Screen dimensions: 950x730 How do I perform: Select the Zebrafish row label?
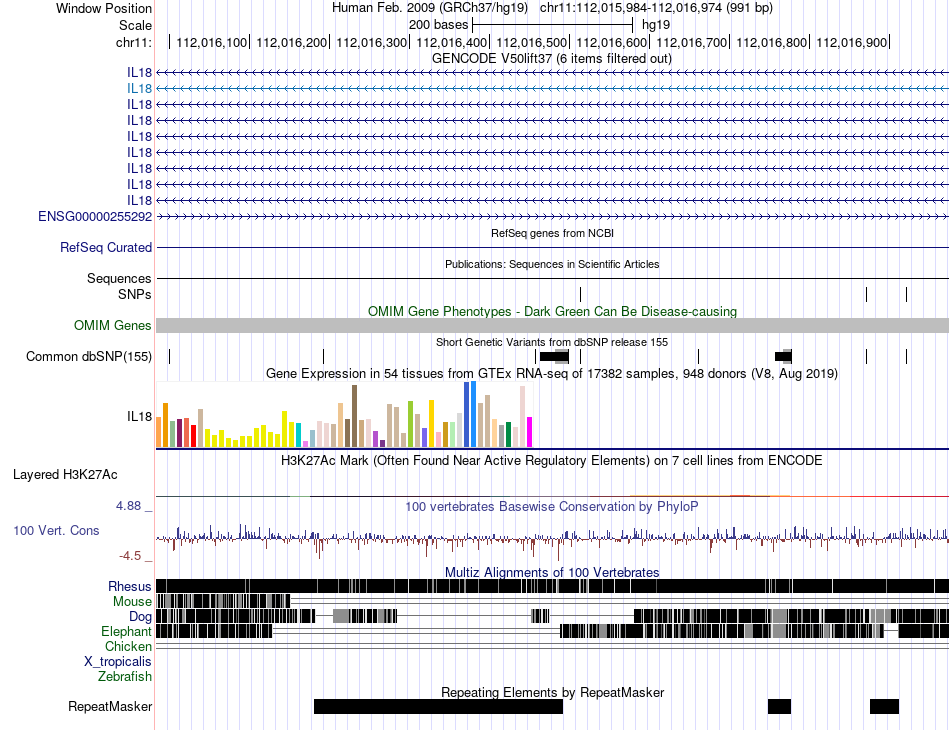coord(125,676)
